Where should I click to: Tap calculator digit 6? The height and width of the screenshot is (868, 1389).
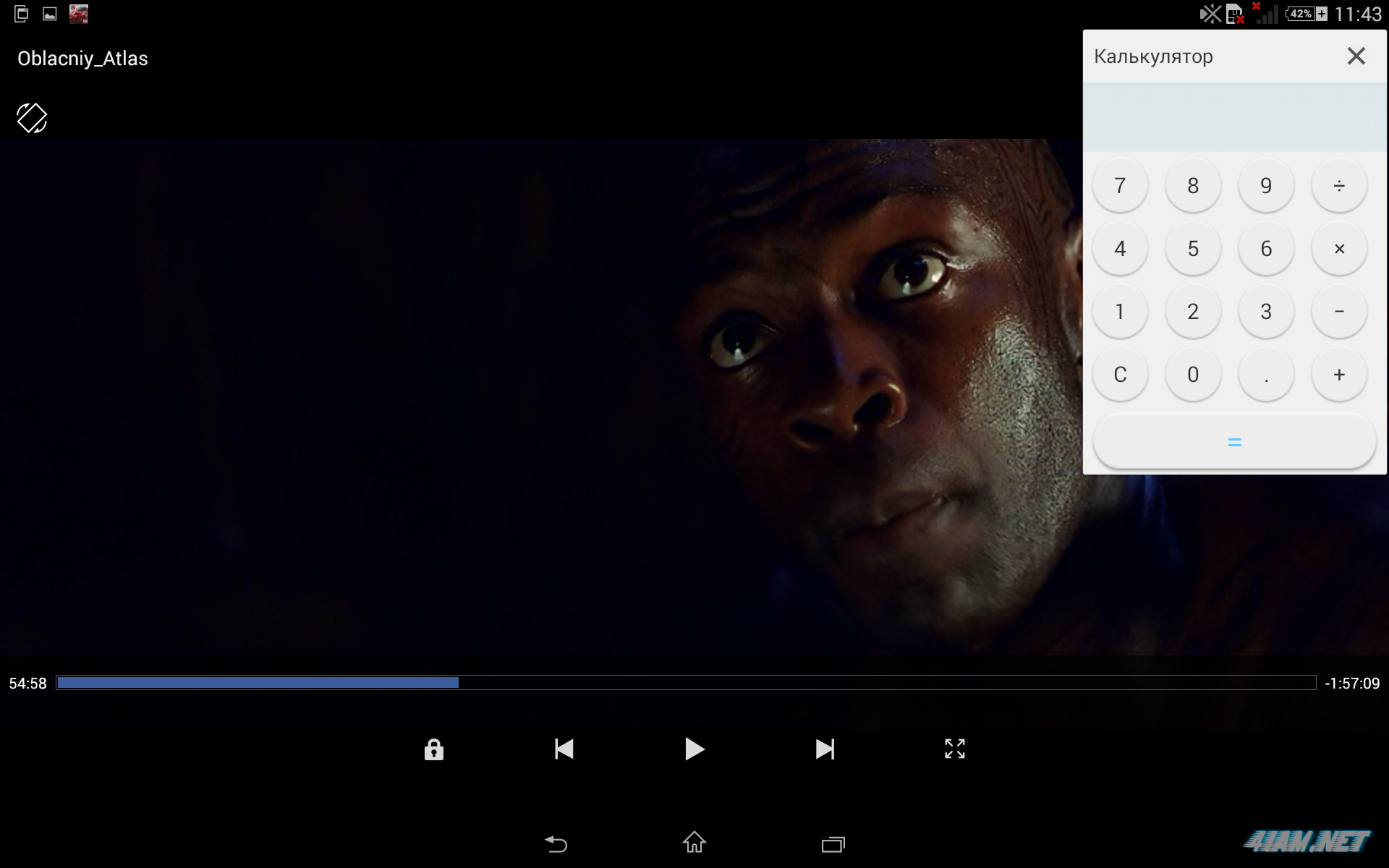pos(1266,249)
